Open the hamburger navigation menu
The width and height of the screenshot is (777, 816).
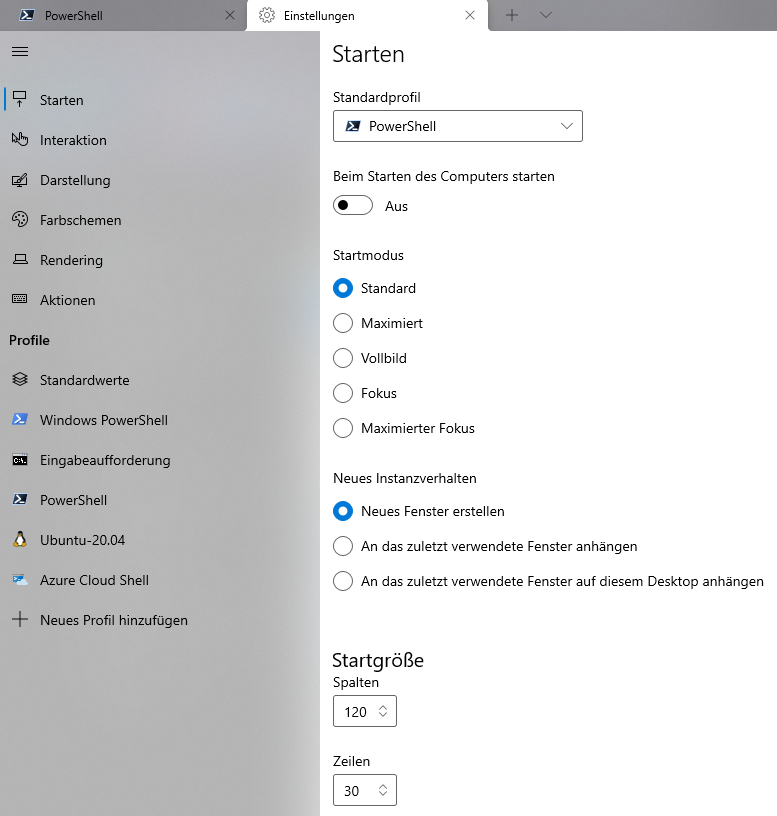(20, 52)
